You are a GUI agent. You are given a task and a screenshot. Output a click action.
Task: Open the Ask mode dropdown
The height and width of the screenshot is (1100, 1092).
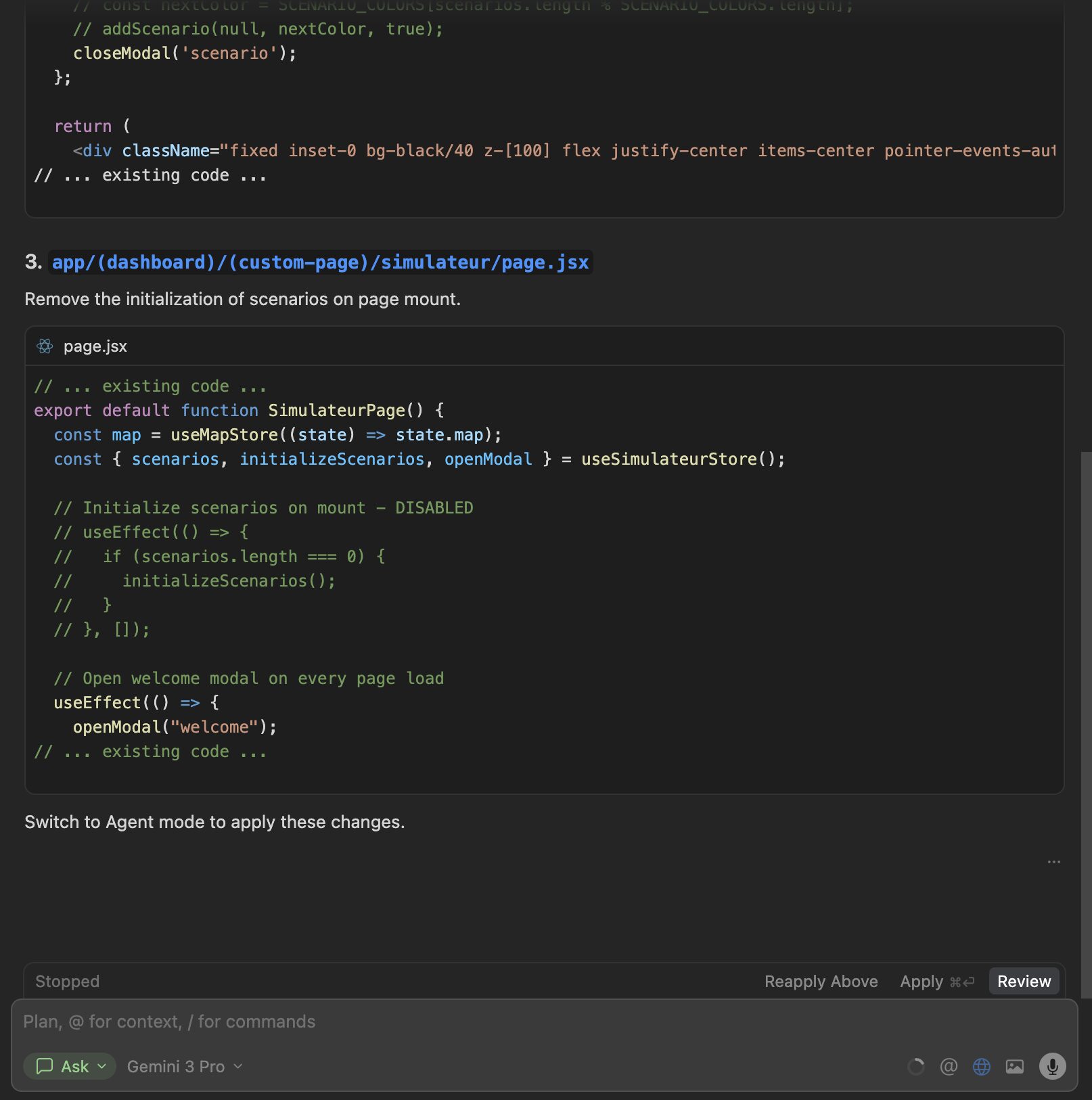[x=70, y=1066]
